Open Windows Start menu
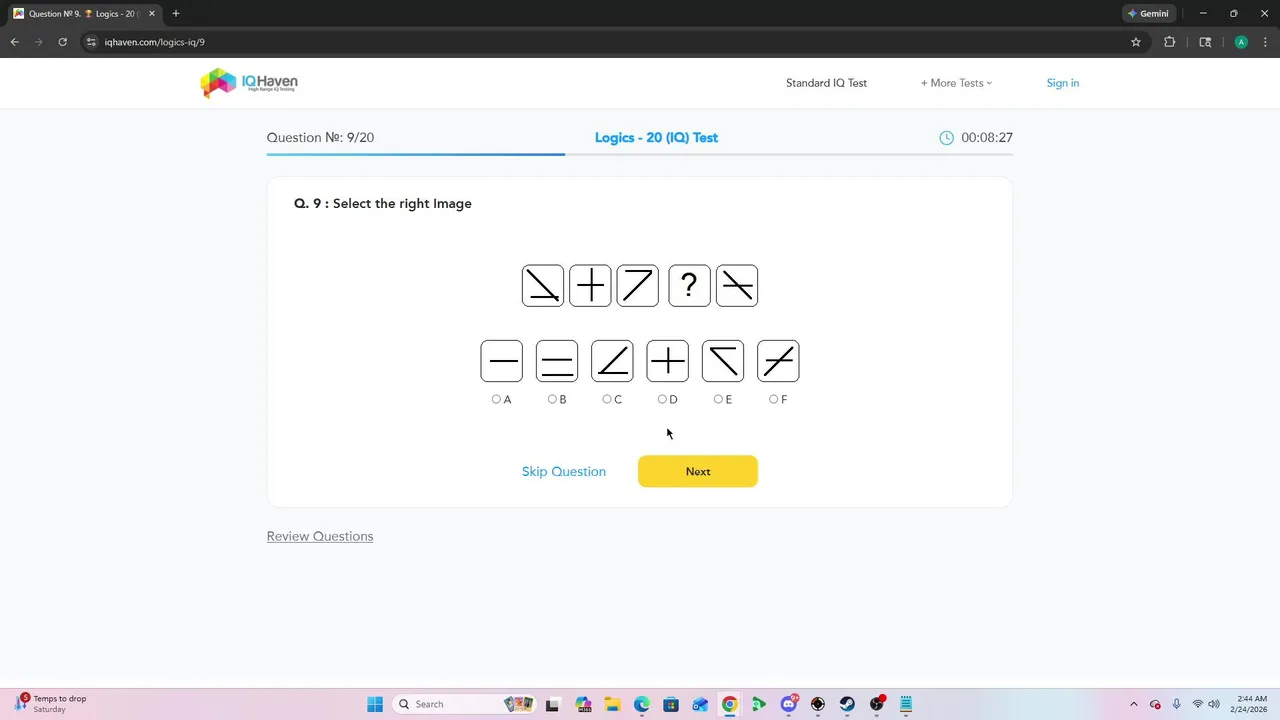The image size is (1280, 720). point(375,704)
